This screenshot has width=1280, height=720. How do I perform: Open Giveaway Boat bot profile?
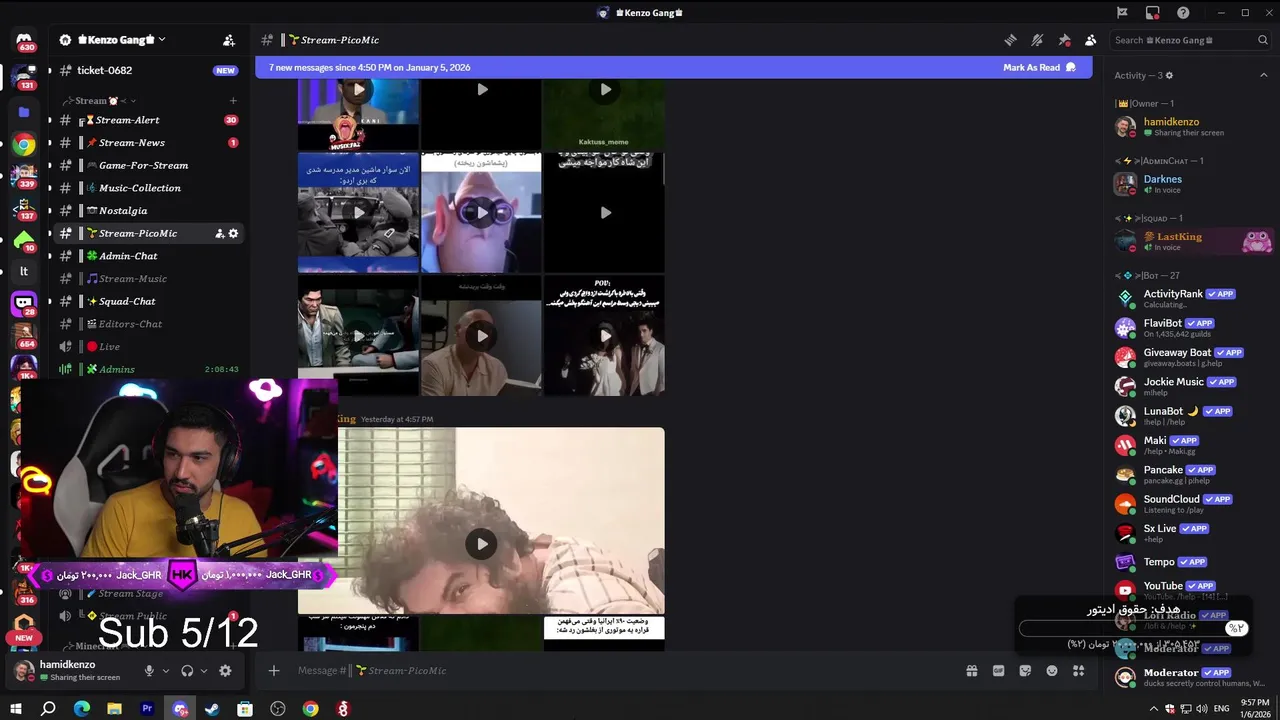point(1191,357)
